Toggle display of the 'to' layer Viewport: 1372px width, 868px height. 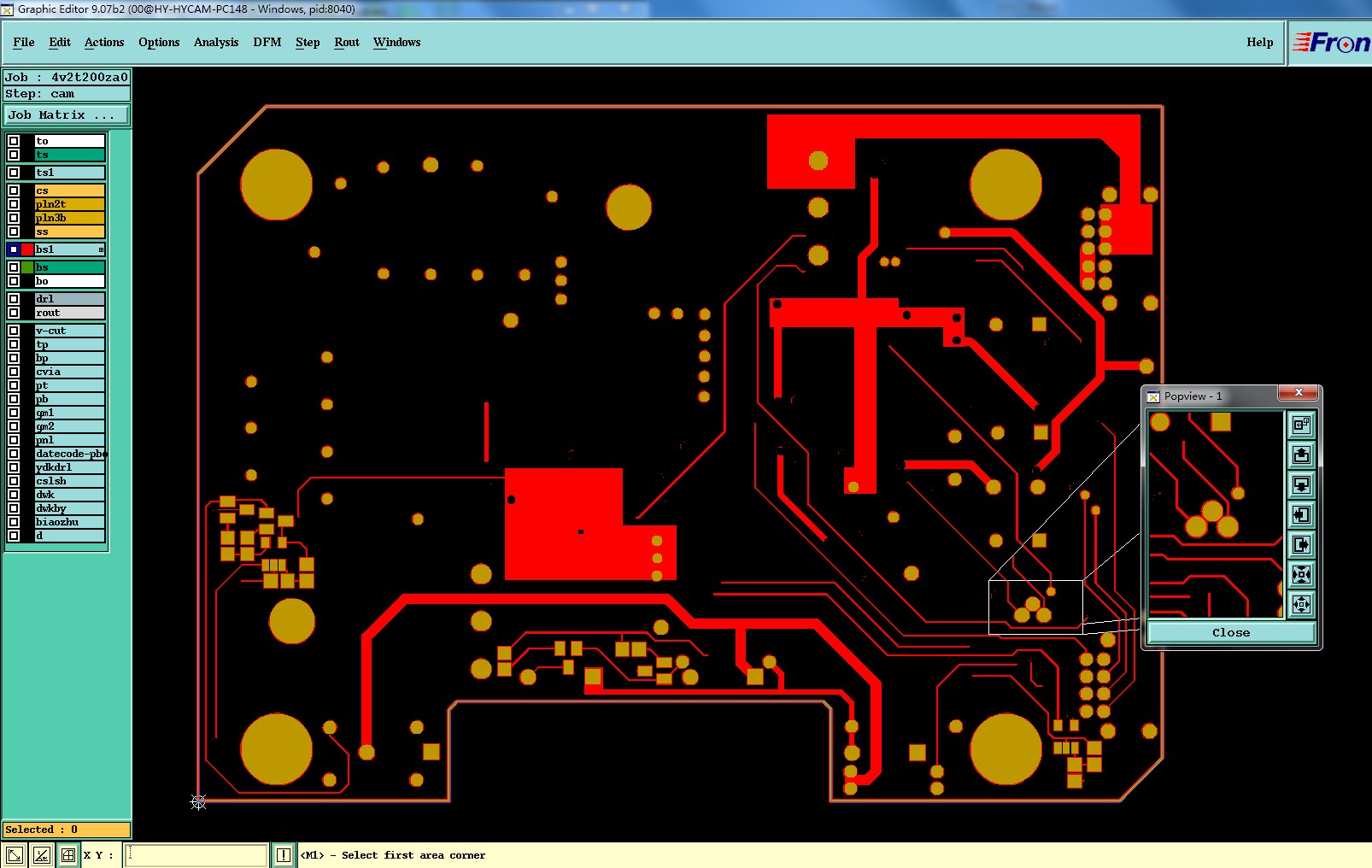pyautogui.click(x=14, y=141)
